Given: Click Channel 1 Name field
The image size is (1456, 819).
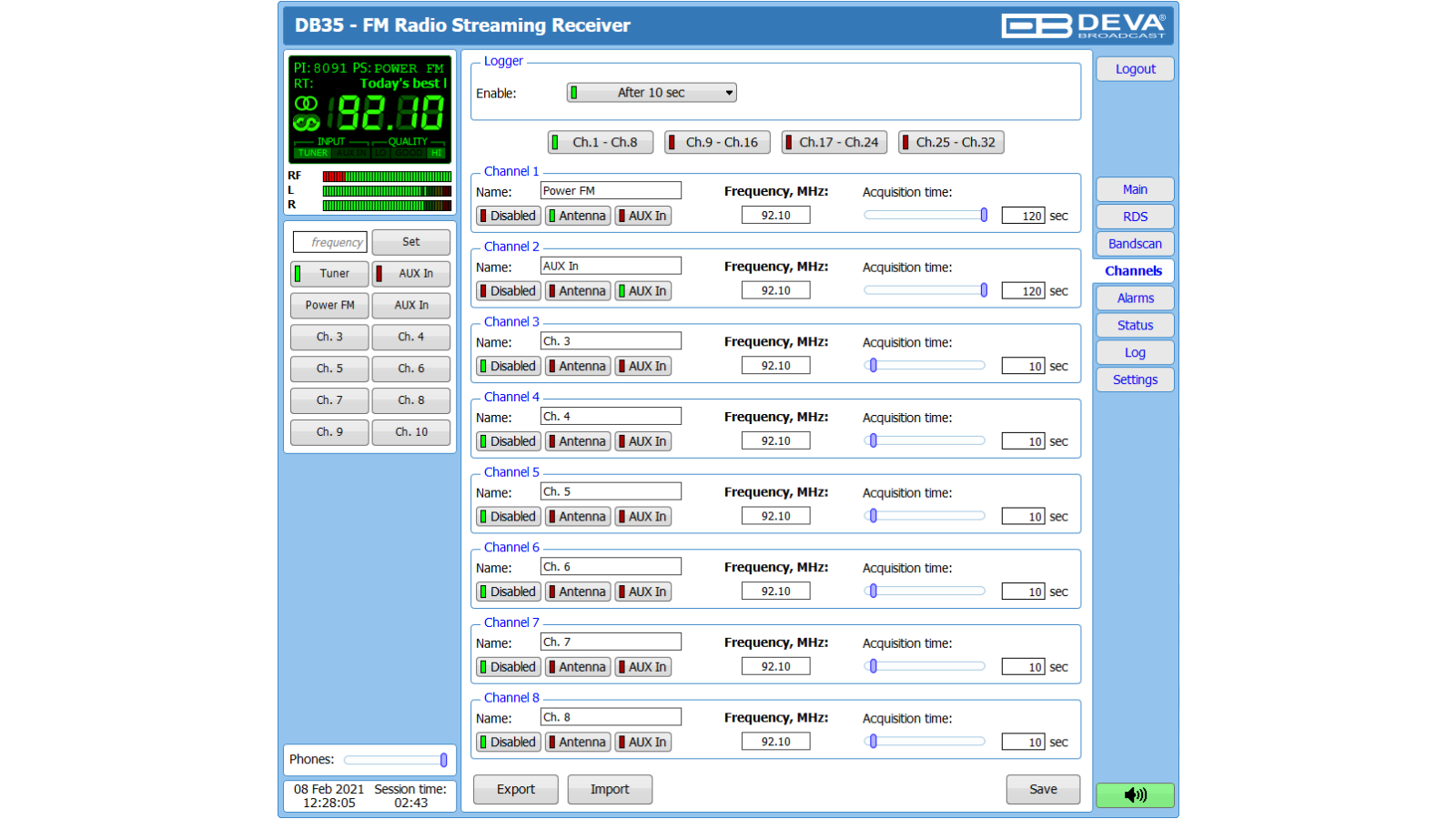Looking at the screenshot, I should [x=611, y=191].
